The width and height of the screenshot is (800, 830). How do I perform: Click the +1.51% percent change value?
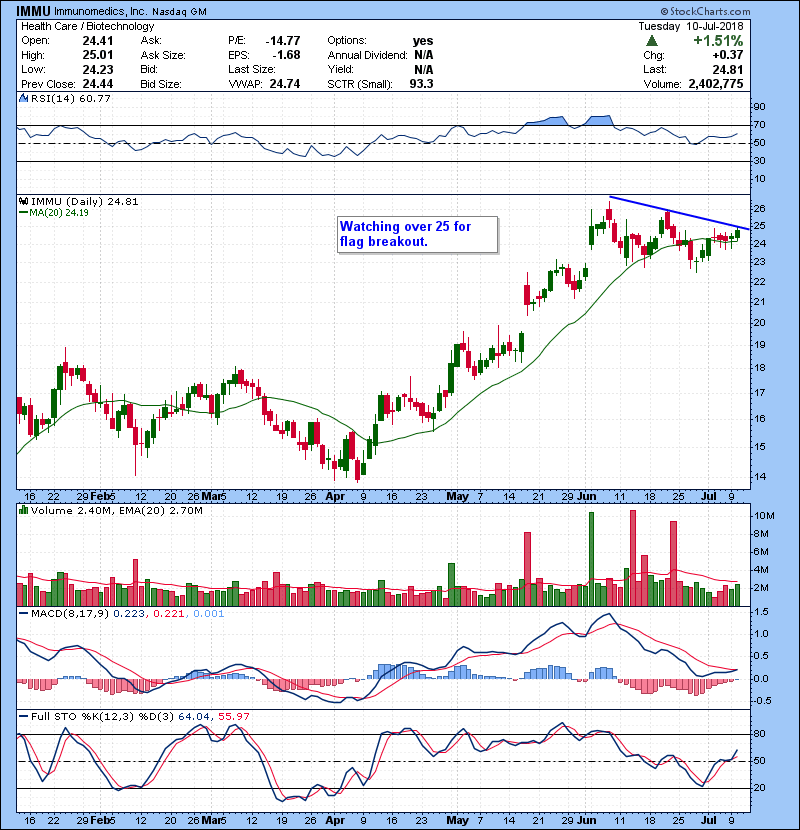(718, 41)
